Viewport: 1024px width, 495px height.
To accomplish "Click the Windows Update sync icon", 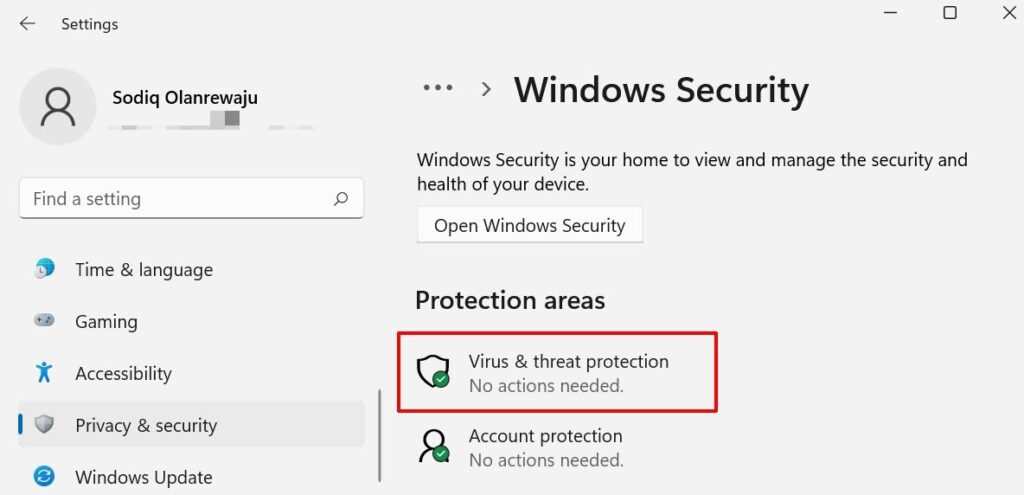I will [44, 477].
